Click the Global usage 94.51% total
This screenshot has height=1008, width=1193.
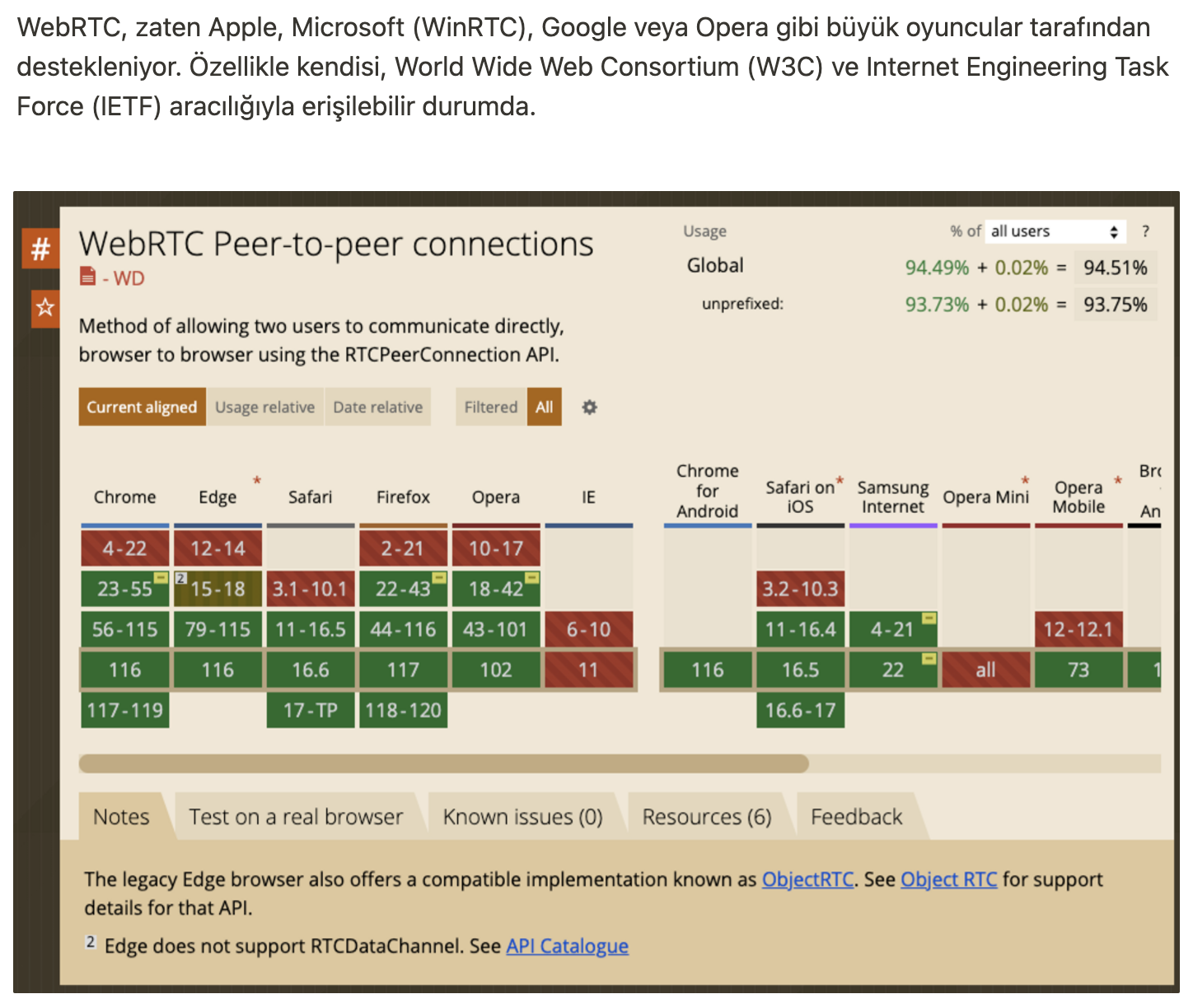[x=1116, y=268]
